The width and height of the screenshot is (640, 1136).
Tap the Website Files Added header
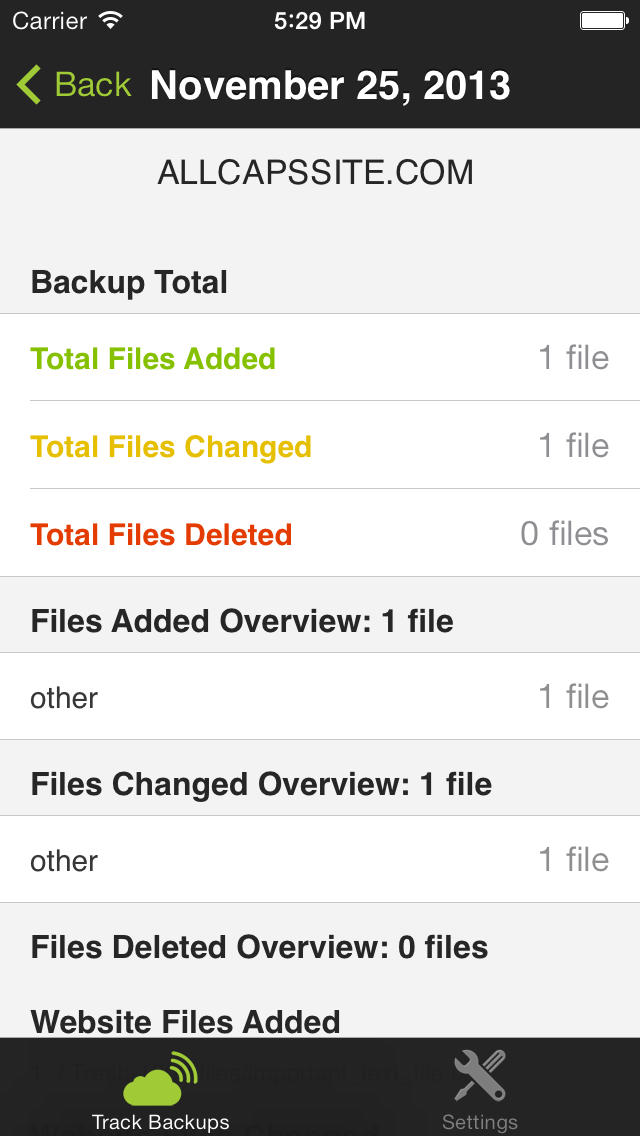pyautogui.click(x=186, y=1022)
